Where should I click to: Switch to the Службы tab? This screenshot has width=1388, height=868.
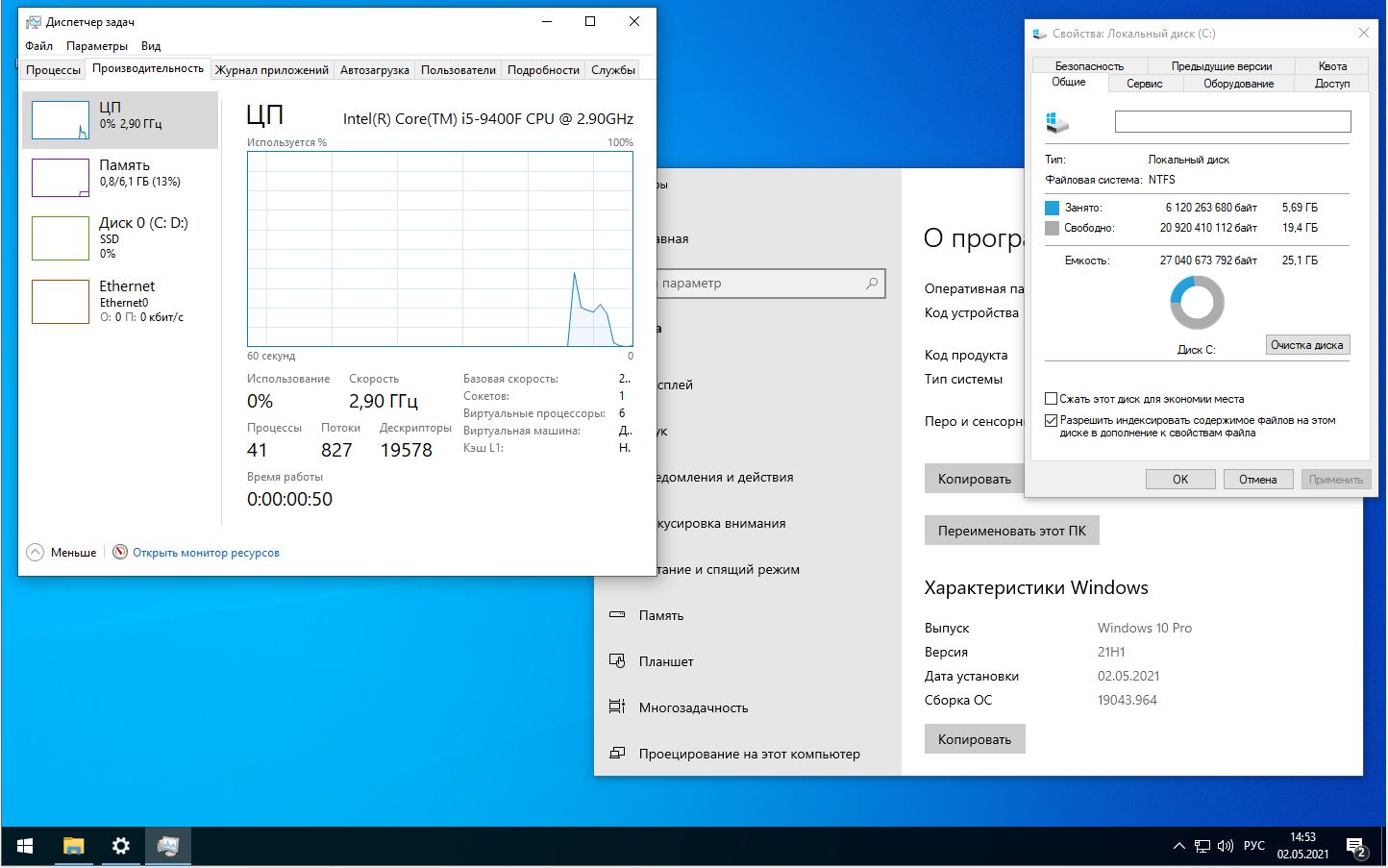613,70
